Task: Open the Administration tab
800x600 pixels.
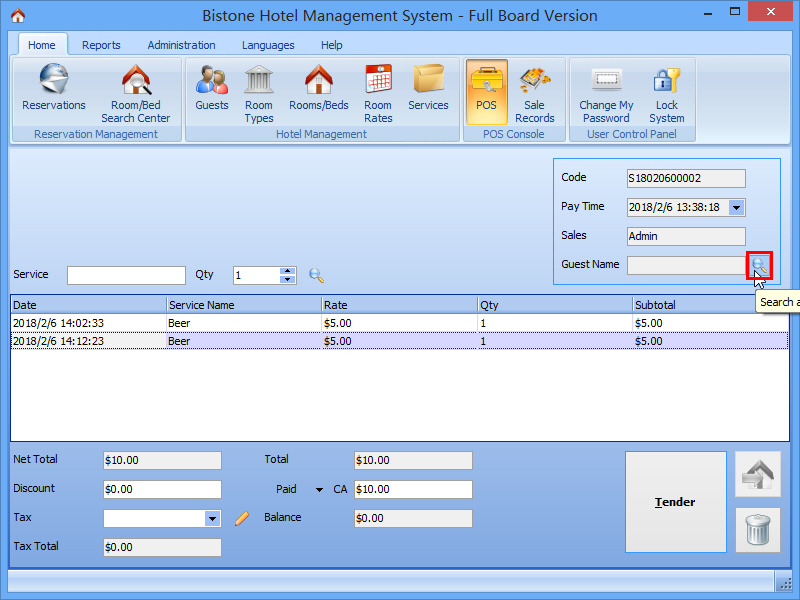Action: click(181, 45)
